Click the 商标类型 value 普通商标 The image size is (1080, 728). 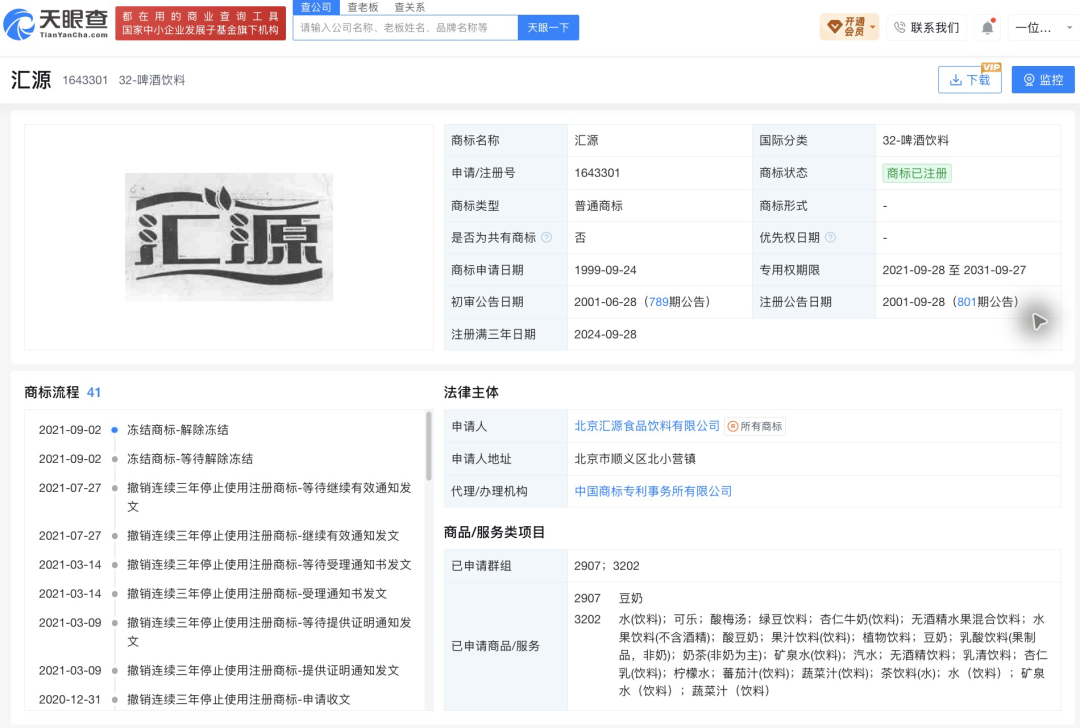pyautogui.click(x=599, y=205)
